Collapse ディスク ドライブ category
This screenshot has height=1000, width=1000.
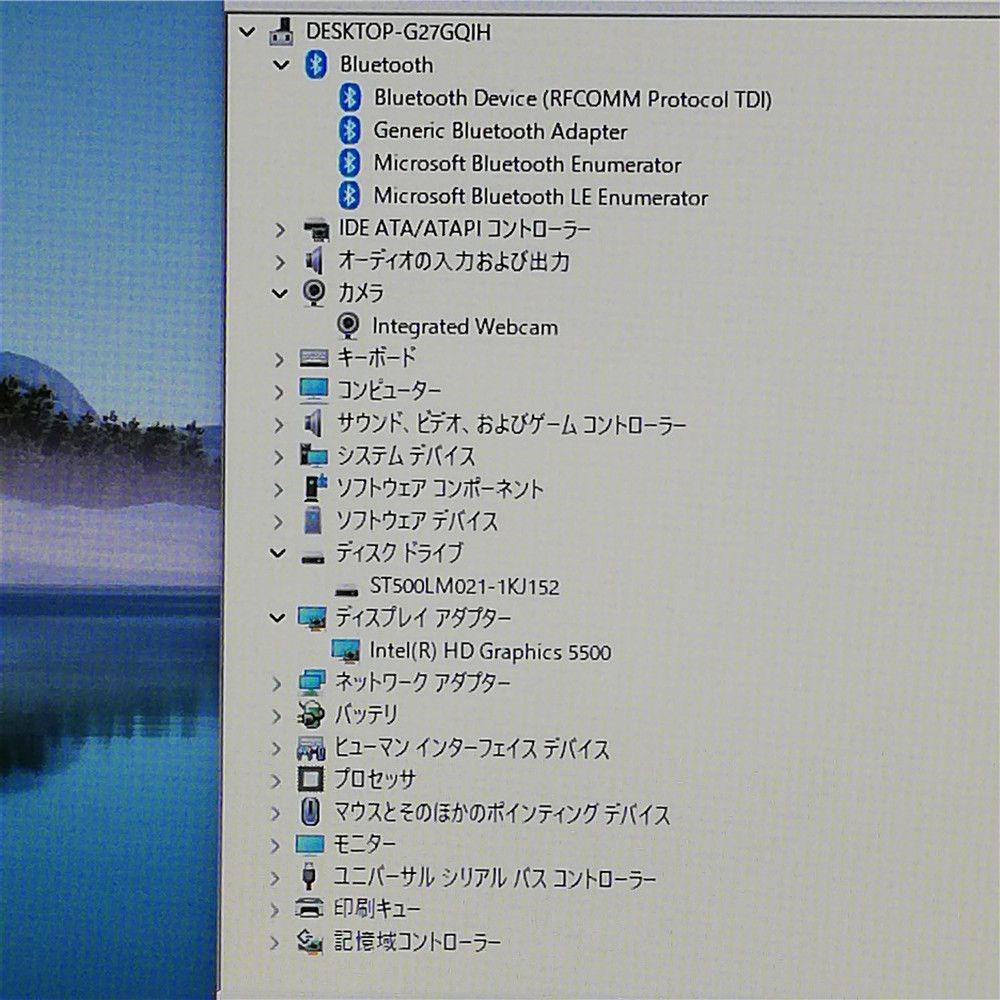pos(277,553)
